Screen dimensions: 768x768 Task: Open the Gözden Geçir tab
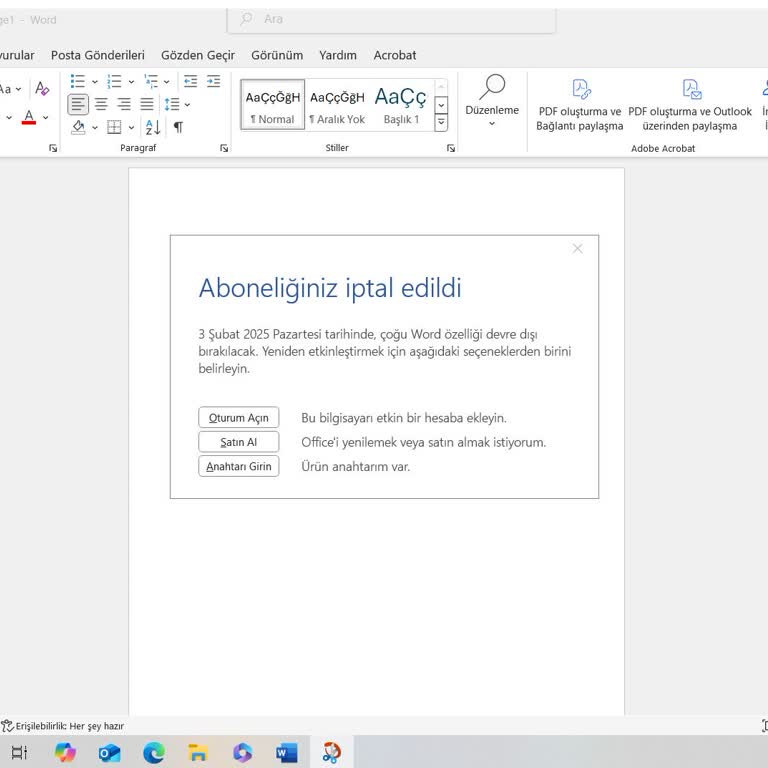click(198, 55)
